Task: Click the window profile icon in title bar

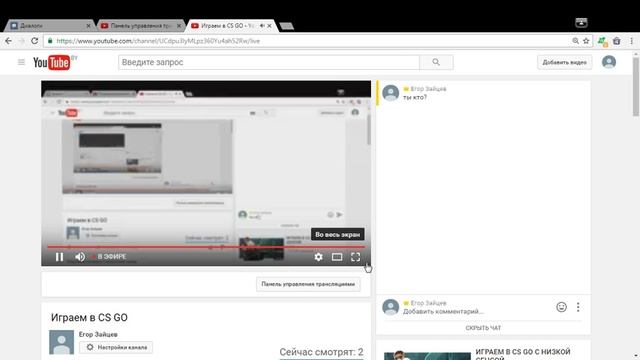Action: coord(581,23)
